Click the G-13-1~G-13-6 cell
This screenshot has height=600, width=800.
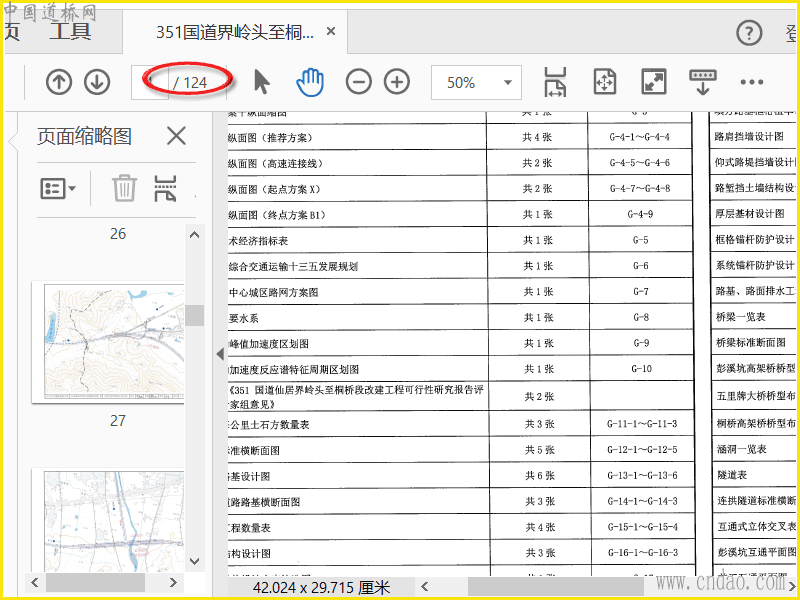642,476
